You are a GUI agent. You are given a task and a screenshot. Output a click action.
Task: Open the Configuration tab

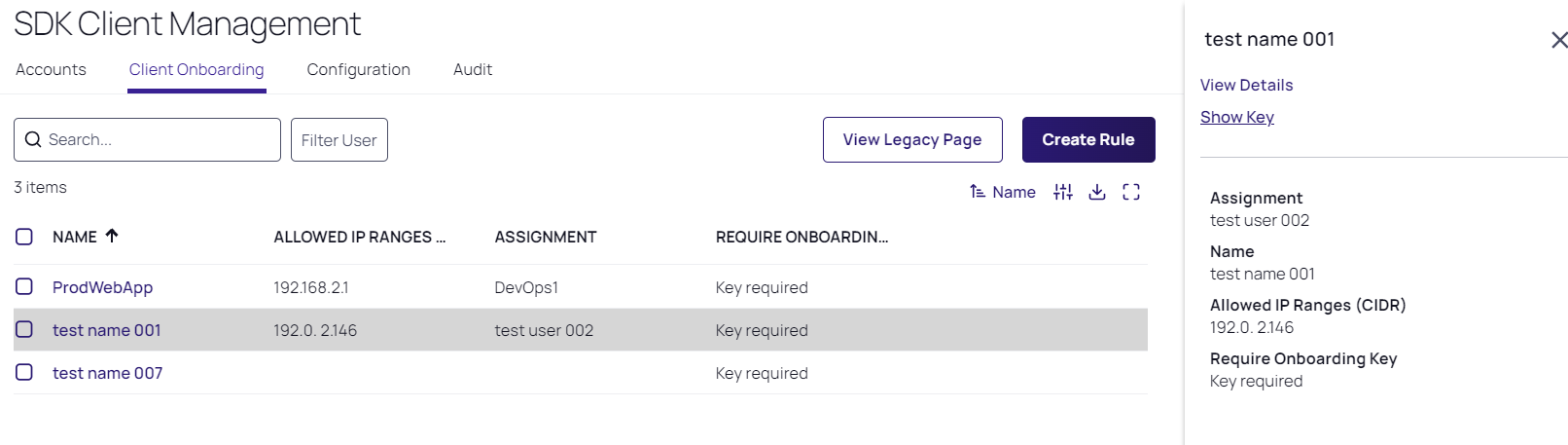(x=358, y=70)
